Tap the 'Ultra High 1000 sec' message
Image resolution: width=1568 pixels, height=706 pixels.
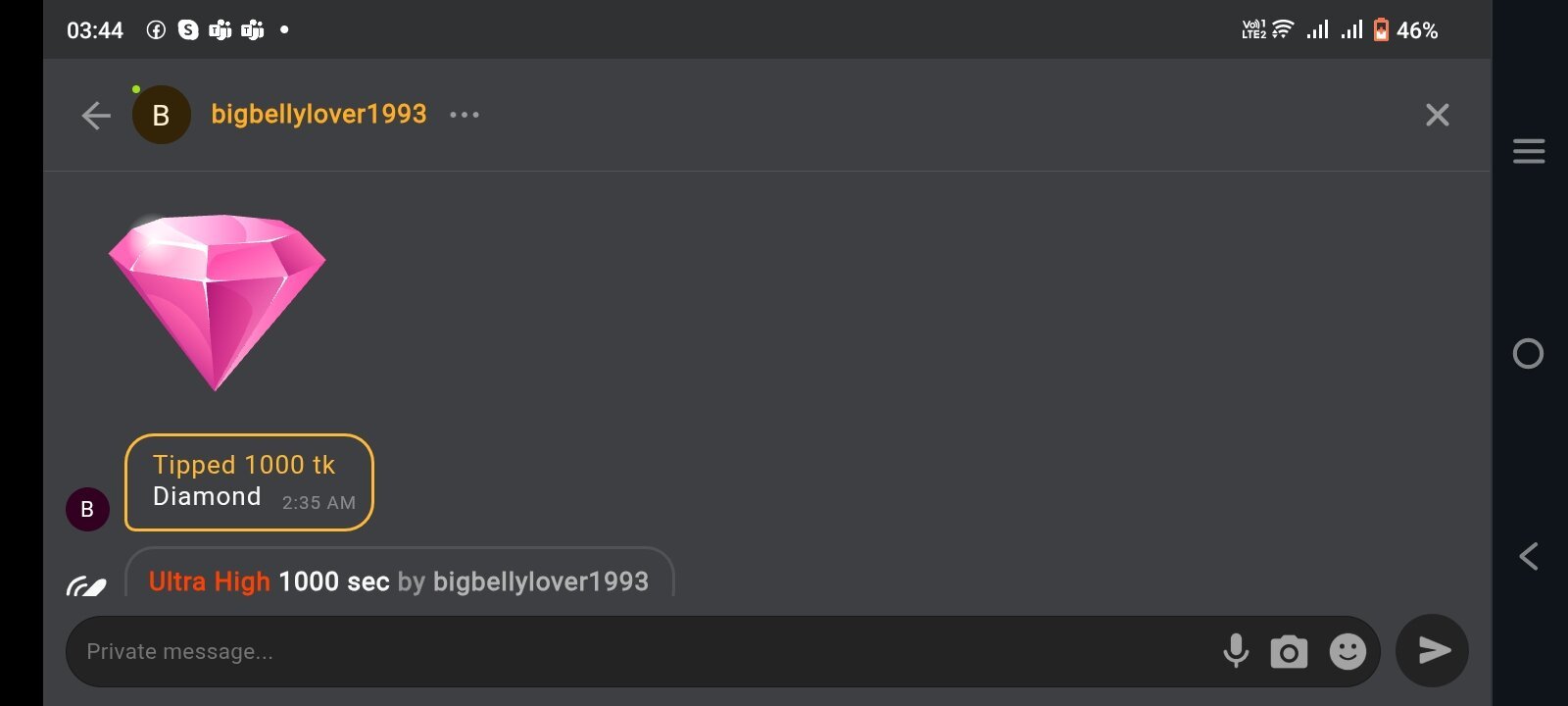pyautogui.click(x=399, y=580)
